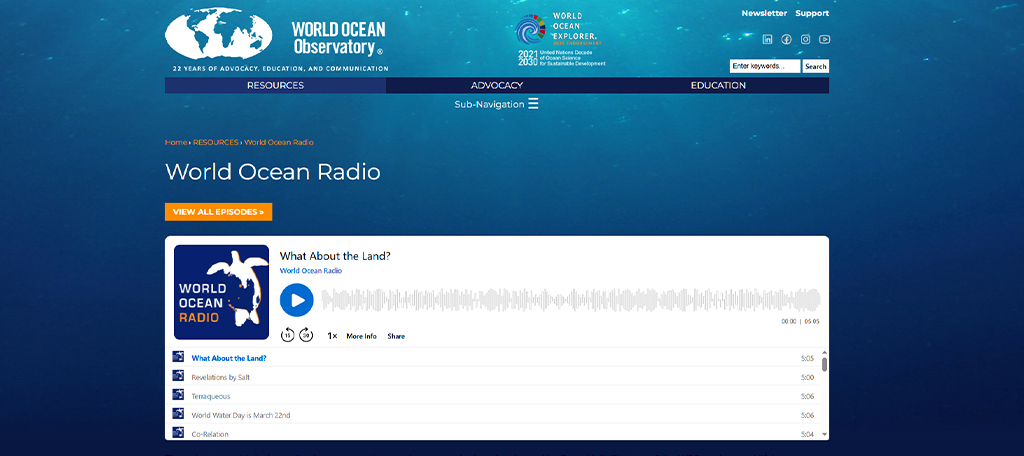This screenshot has width=1024, height=456.
Task: Open the World Ocean Radio show link
Action: click(x=311, y=270)
